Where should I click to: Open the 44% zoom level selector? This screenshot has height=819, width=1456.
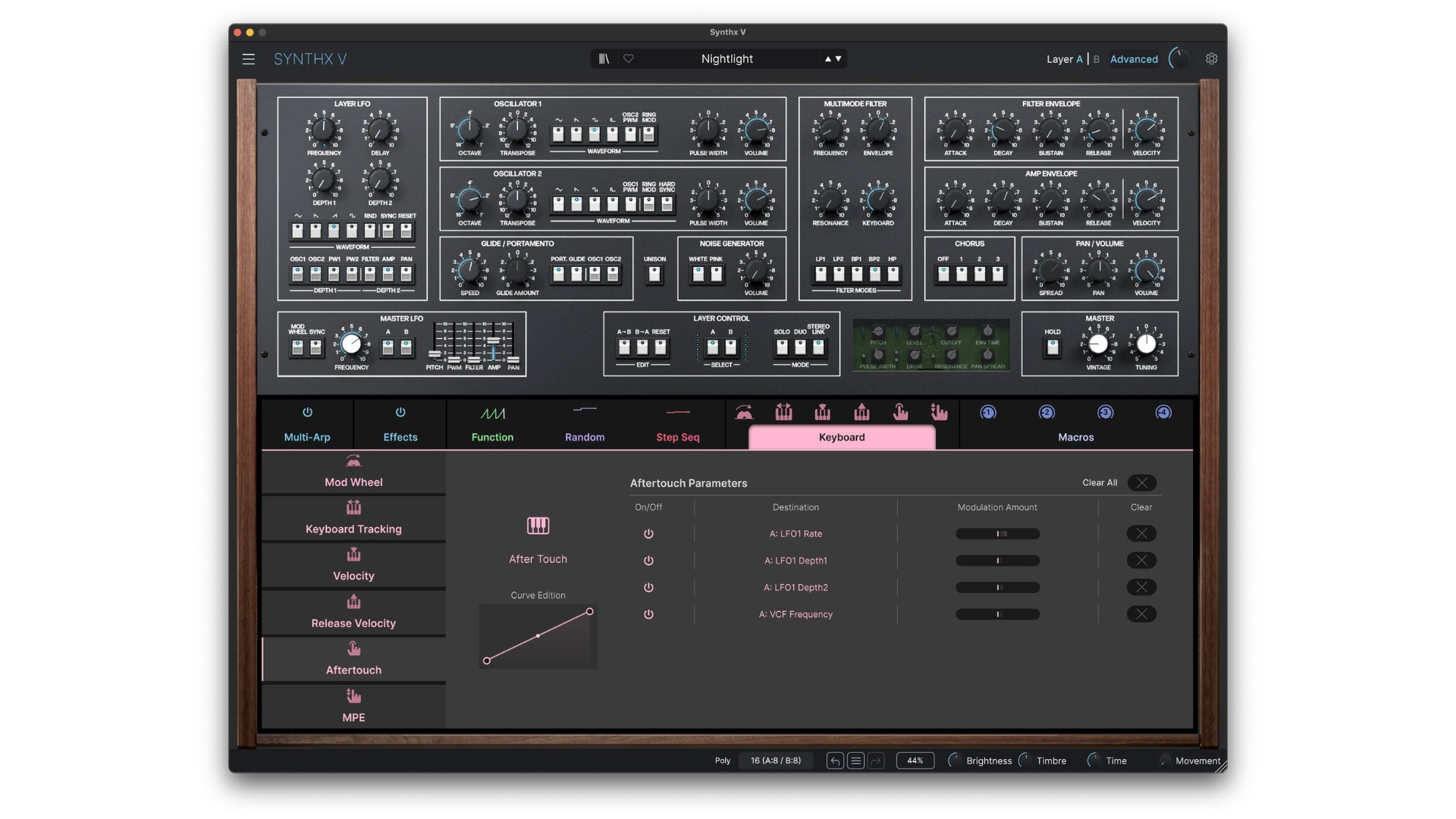click(x=915, y=761)
